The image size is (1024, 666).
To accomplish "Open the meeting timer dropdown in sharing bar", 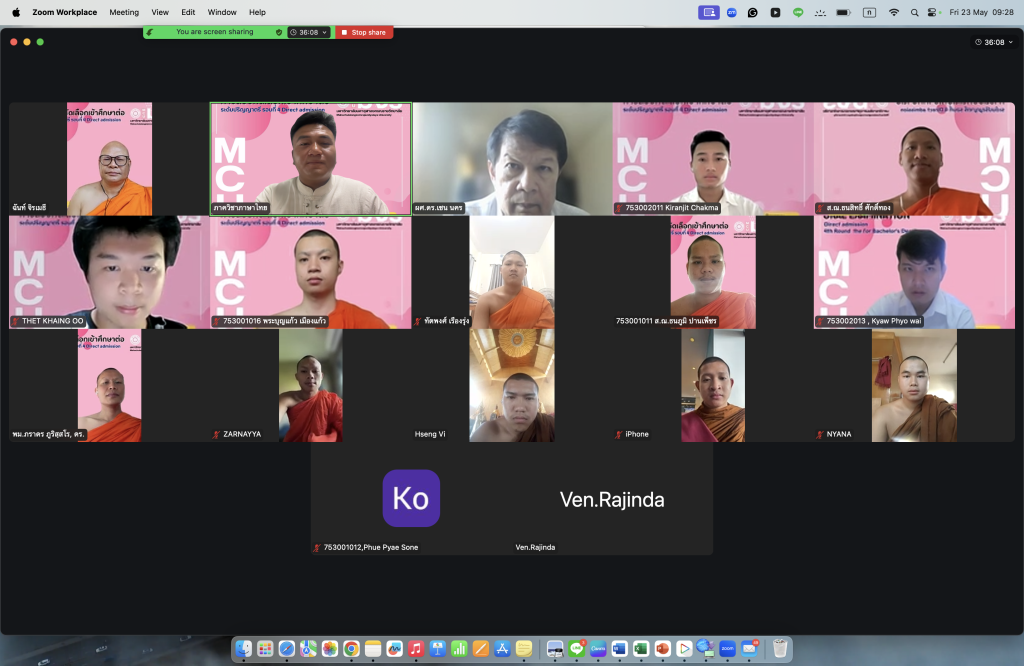I will (308, 32).
